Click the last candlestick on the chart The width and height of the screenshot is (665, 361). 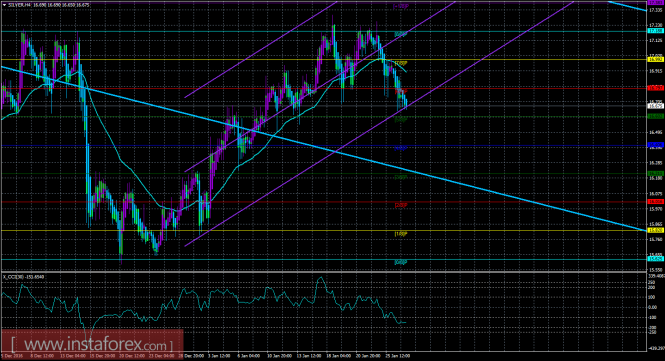point(407,104)
